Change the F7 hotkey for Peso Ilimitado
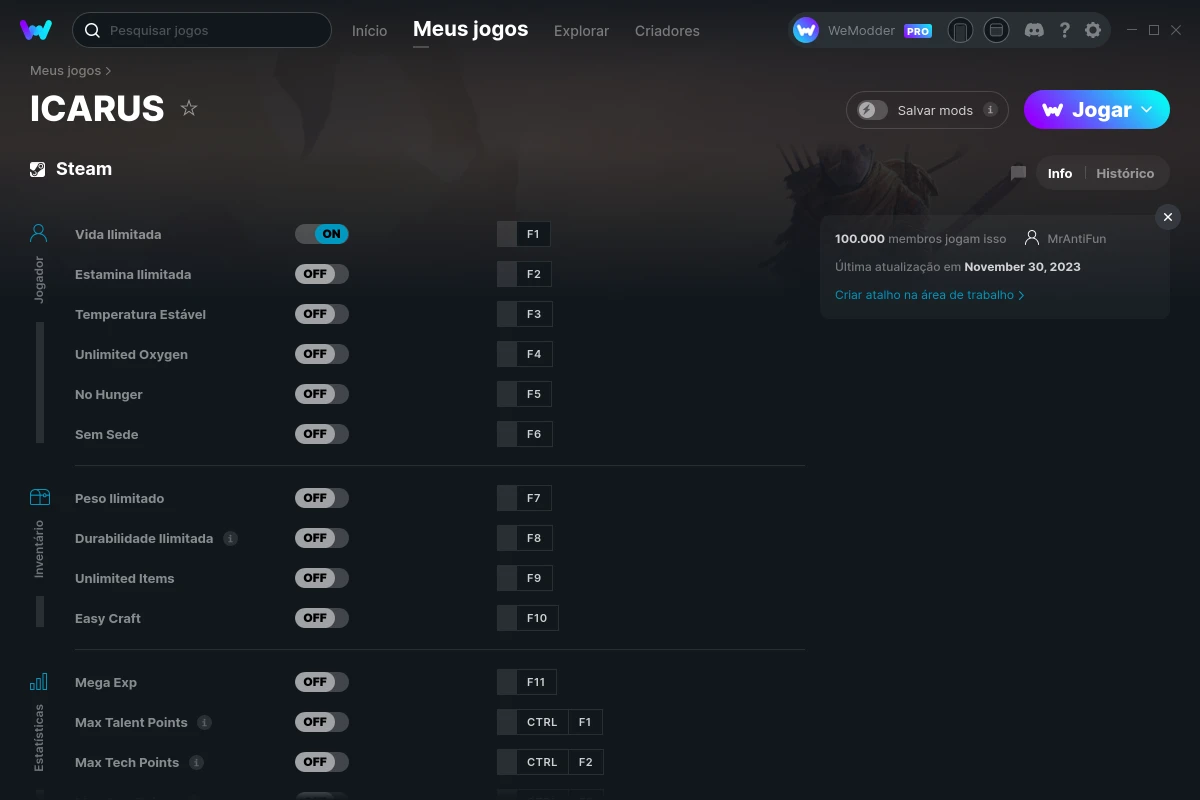1200x800 pixels. pyautogui.click(x=524, y=498)
